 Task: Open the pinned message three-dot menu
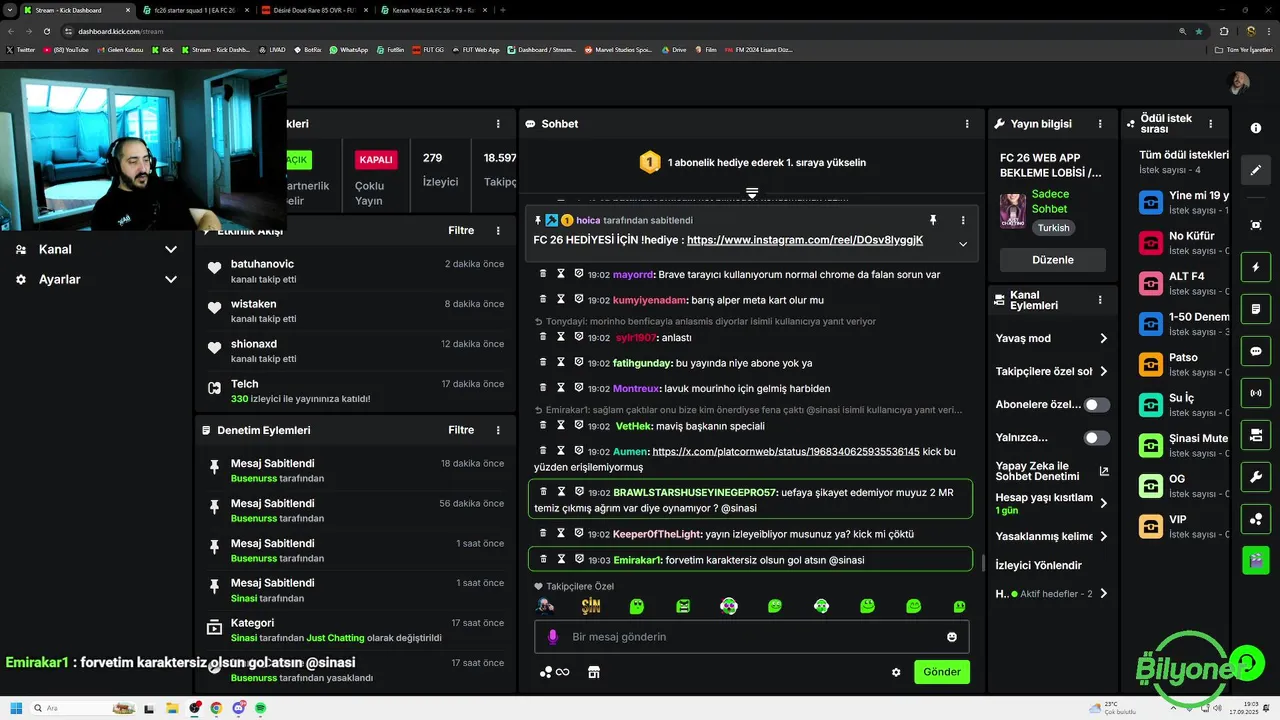pos(963,220)
